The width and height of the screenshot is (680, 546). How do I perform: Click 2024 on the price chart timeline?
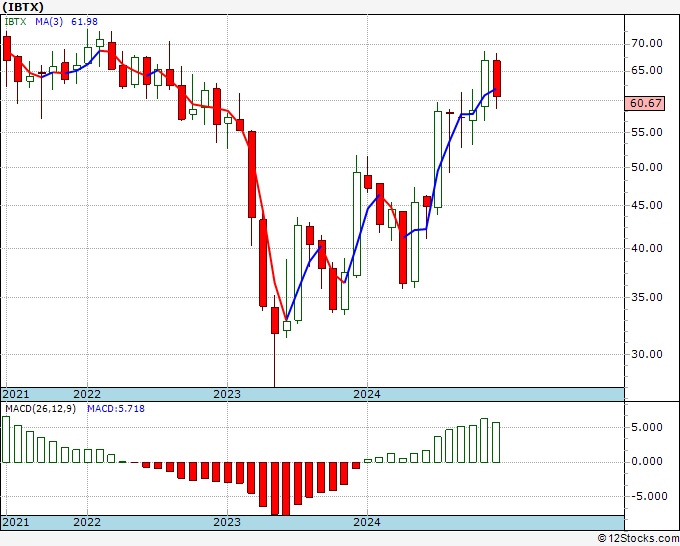coord(367,394)
